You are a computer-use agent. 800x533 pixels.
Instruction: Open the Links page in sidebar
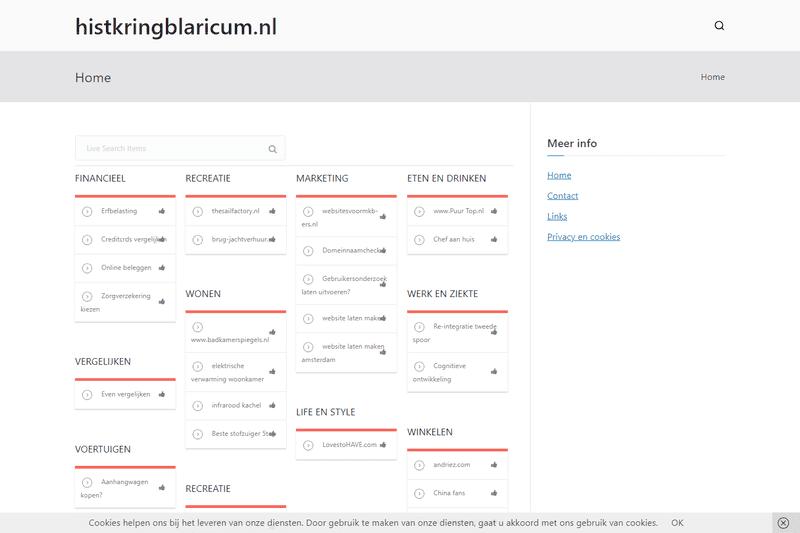557,216
